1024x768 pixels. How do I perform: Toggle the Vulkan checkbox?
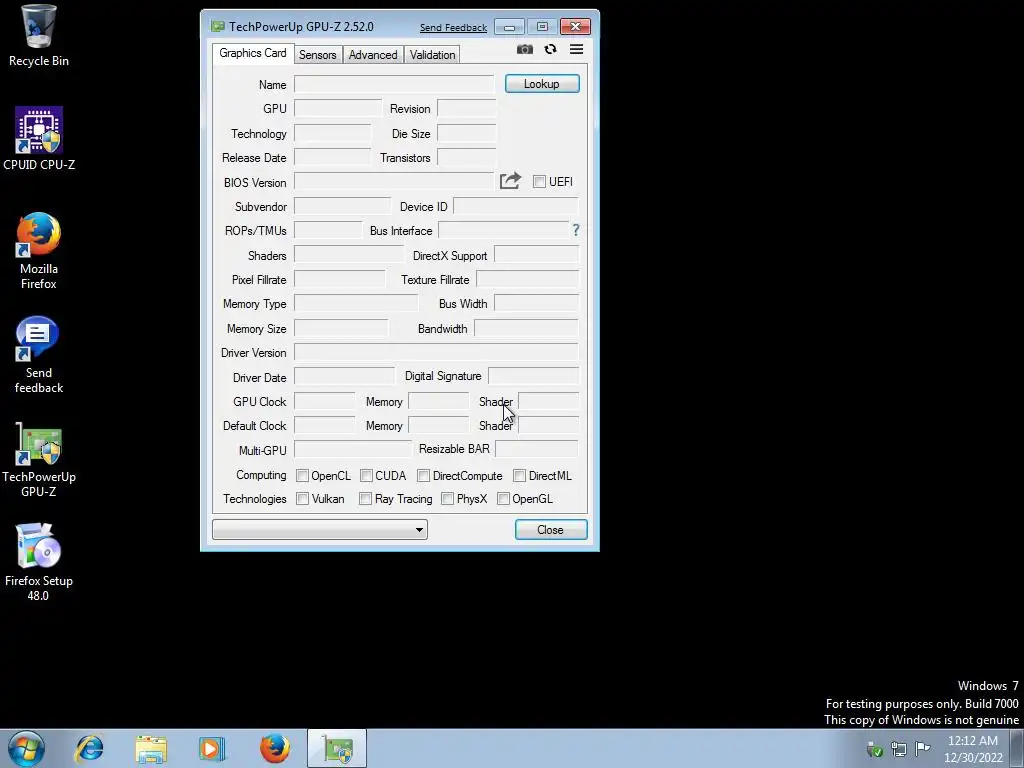(x=302, y=499)
